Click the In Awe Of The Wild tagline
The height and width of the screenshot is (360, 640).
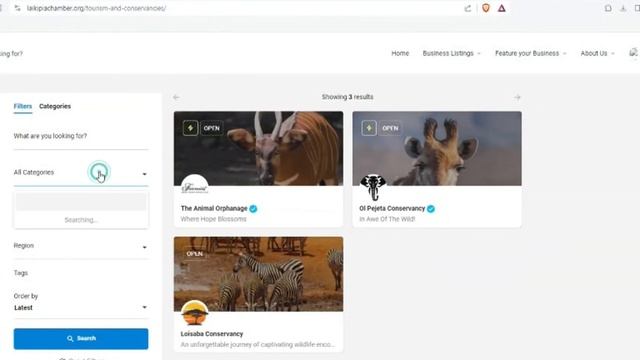pos(387,219)
